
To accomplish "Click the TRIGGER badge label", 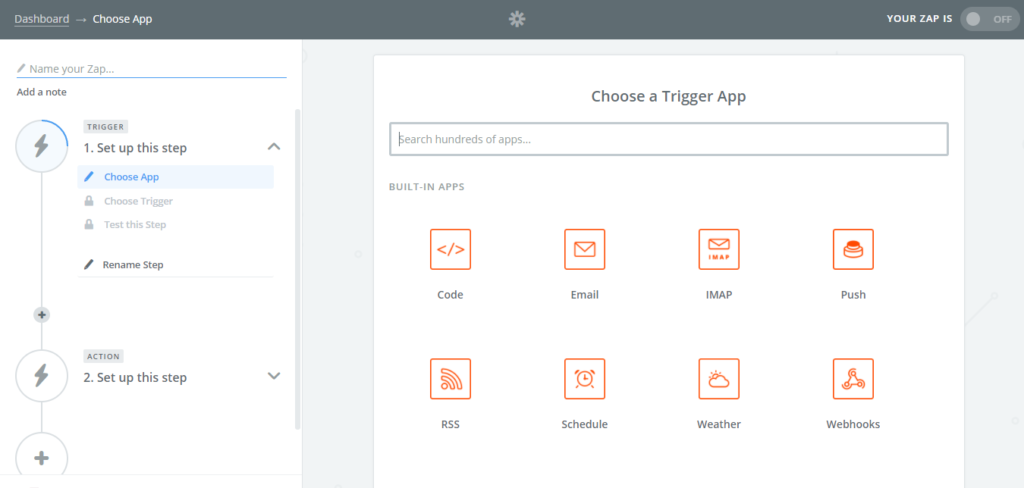I will [105, 127].
